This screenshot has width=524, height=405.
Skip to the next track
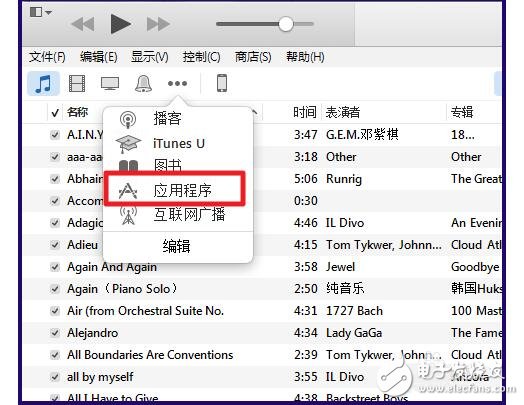(158, 24)
